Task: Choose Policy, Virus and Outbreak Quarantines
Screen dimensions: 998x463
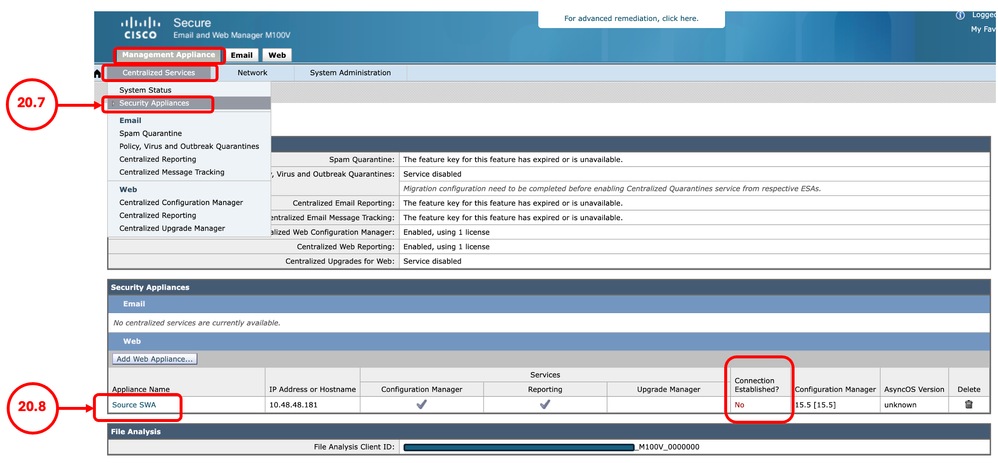Action: click(189, 146)
